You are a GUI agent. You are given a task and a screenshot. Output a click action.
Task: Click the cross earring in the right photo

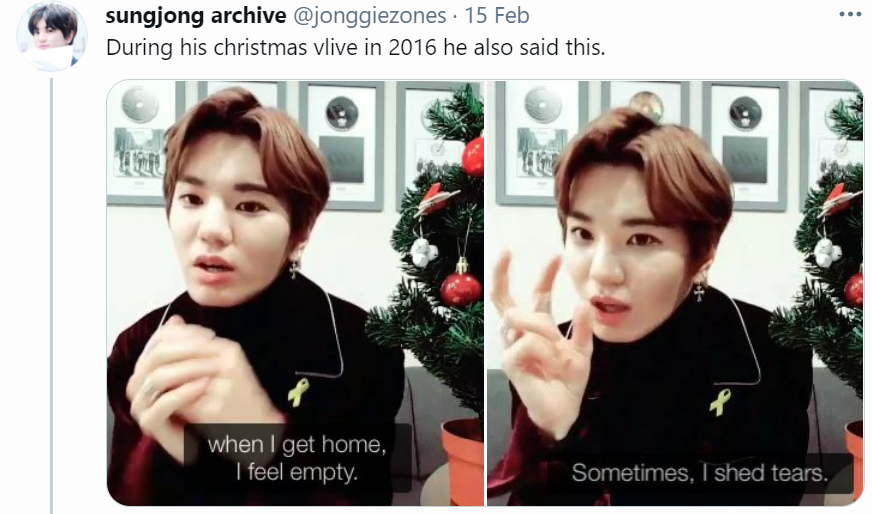(698, 290)
